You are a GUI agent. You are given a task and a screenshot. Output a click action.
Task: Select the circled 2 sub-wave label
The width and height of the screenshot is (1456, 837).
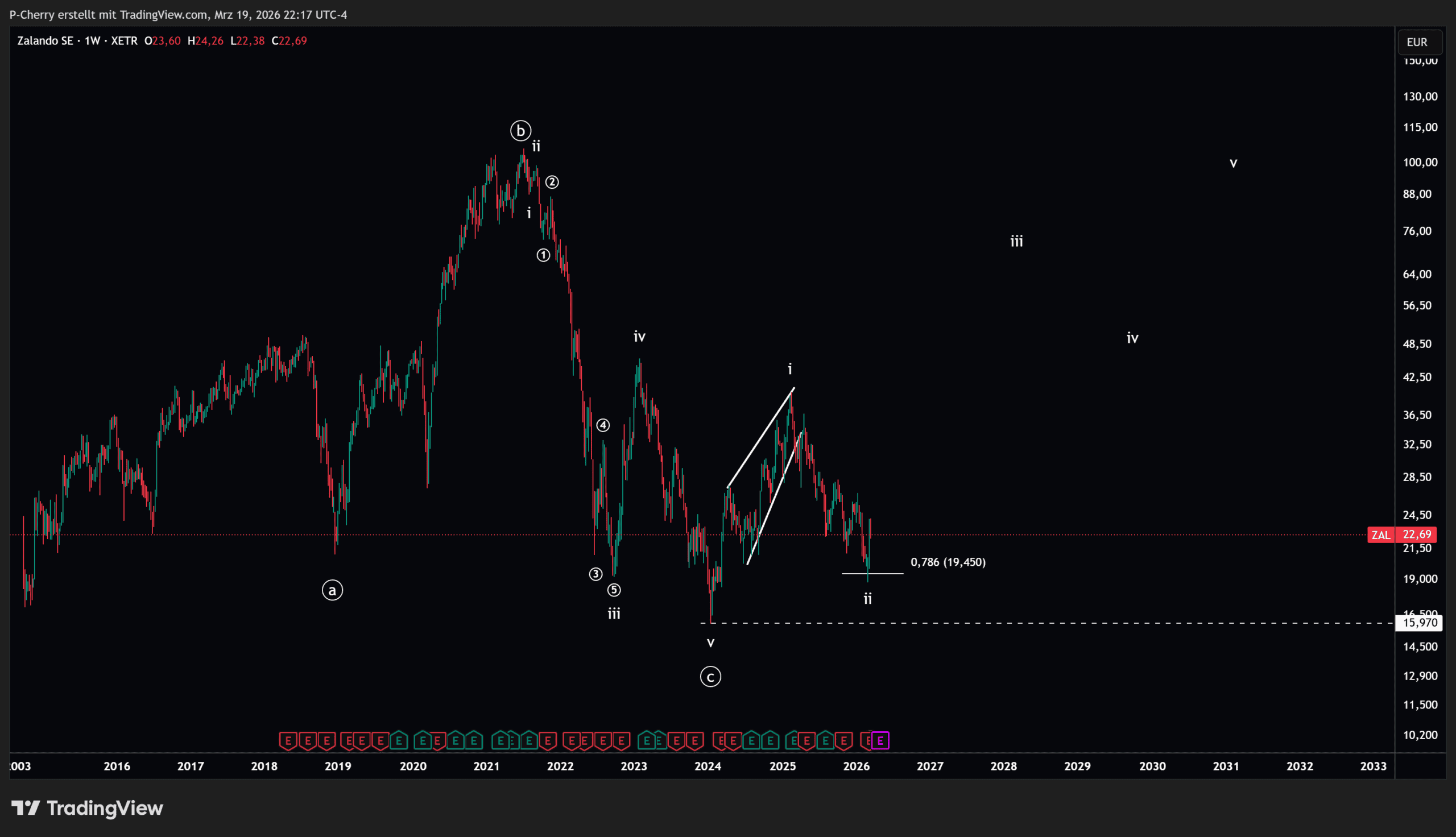[x=551, y=182]
